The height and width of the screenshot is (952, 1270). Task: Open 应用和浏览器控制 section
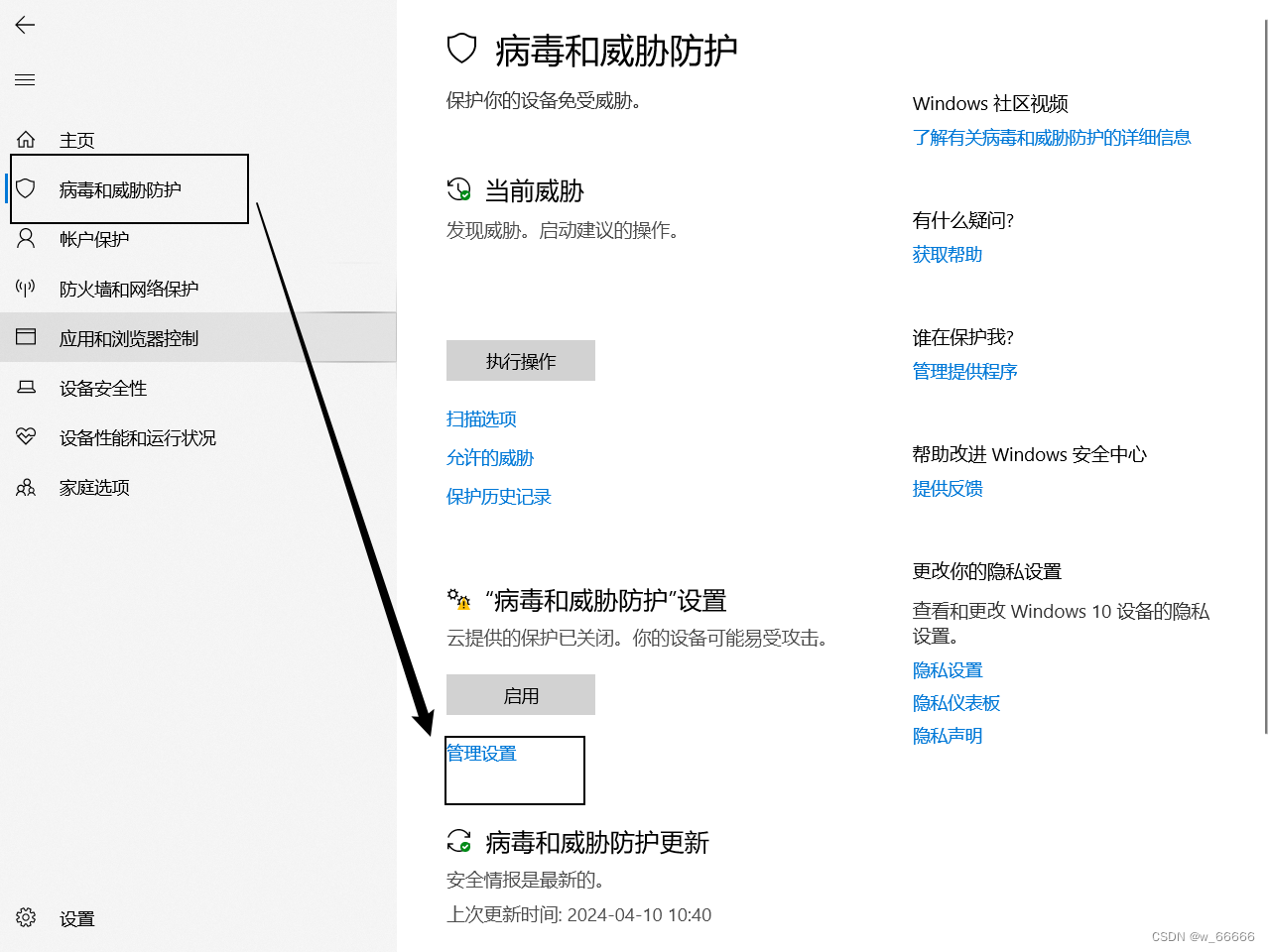coord(198,338)
